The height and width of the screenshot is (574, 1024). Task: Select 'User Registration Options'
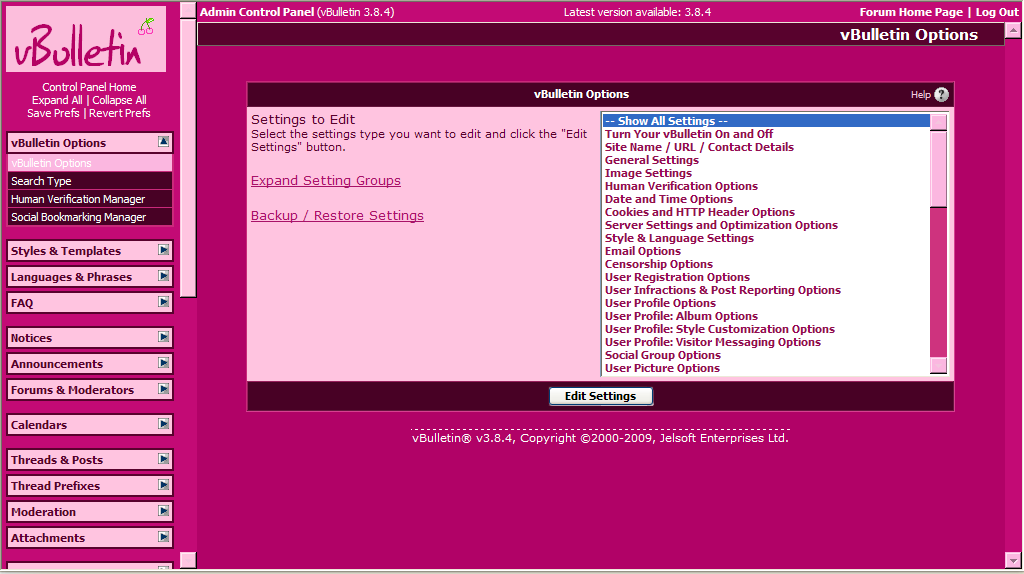coord(766,278)
